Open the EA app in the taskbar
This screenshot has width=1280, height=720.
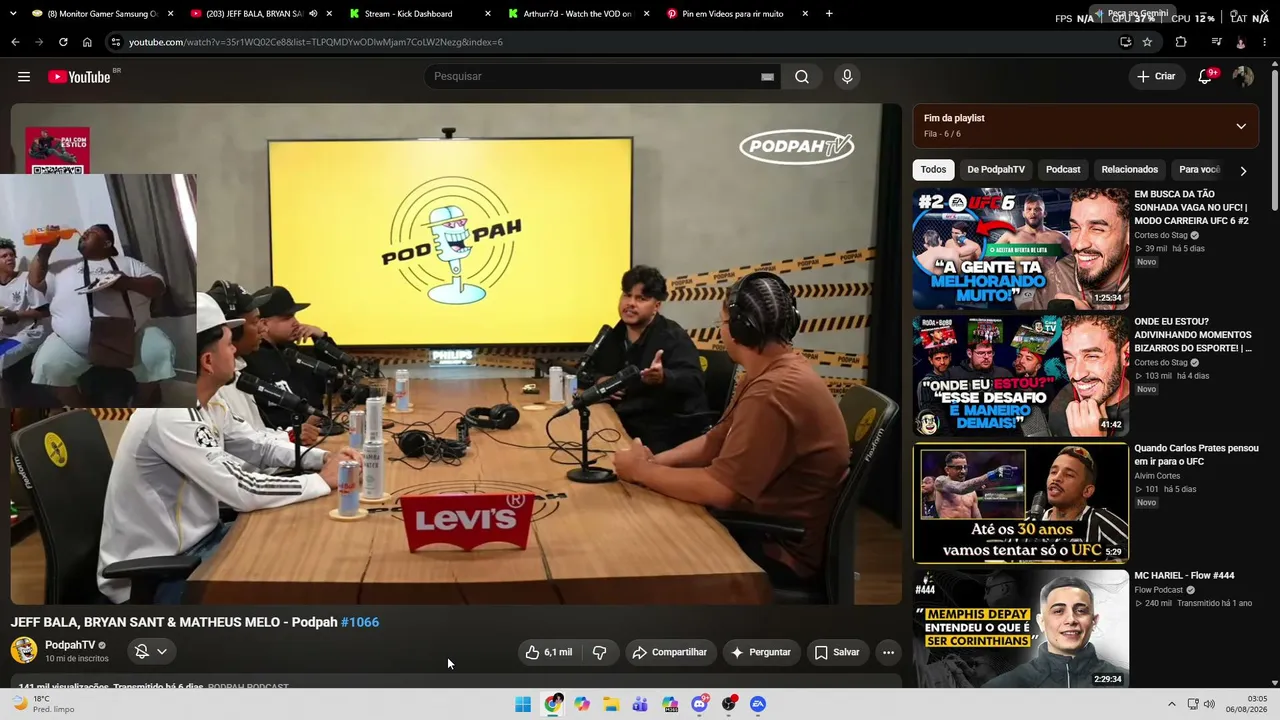[x=758, y=704]
